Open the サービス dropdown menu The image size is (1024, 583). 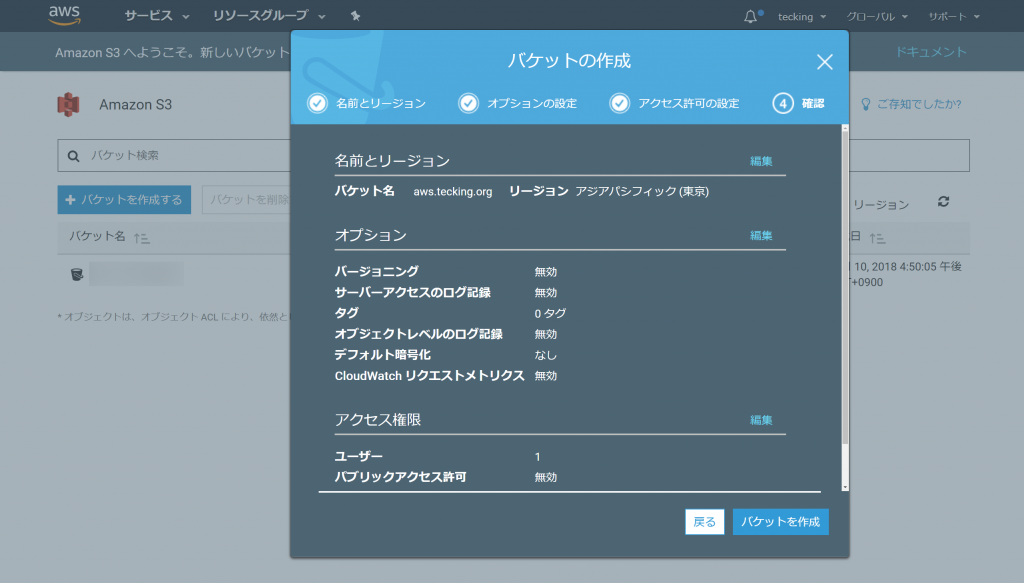tap(157, 16)
